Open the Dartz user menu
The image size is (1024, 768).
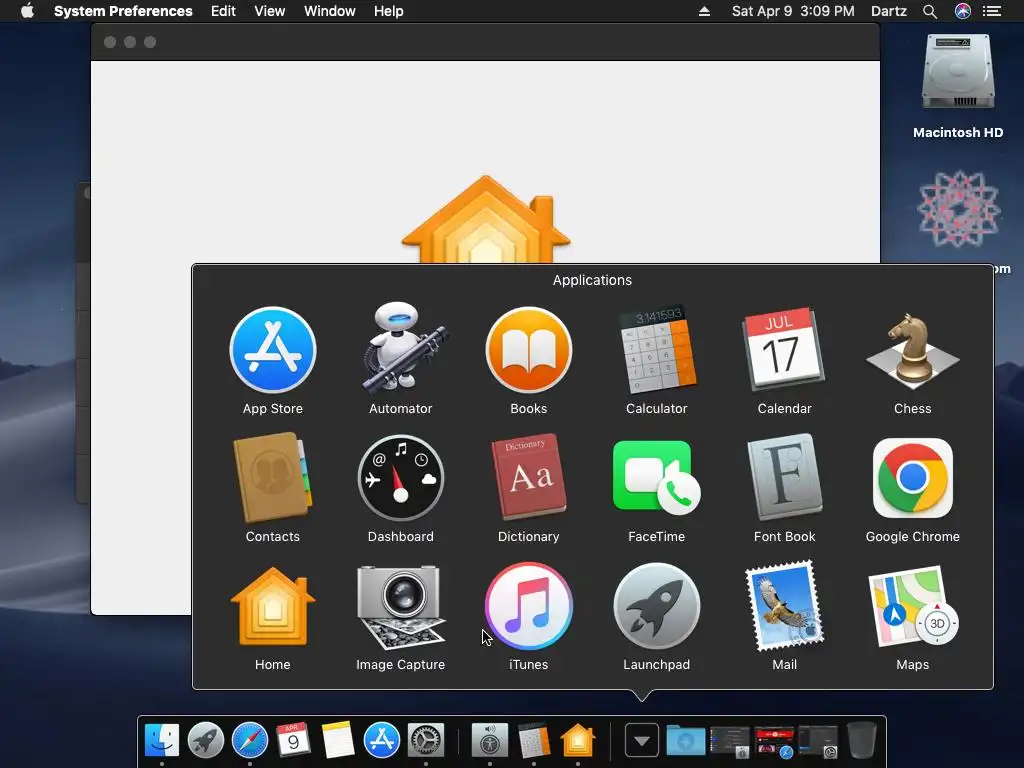click(x=889, y=11)
